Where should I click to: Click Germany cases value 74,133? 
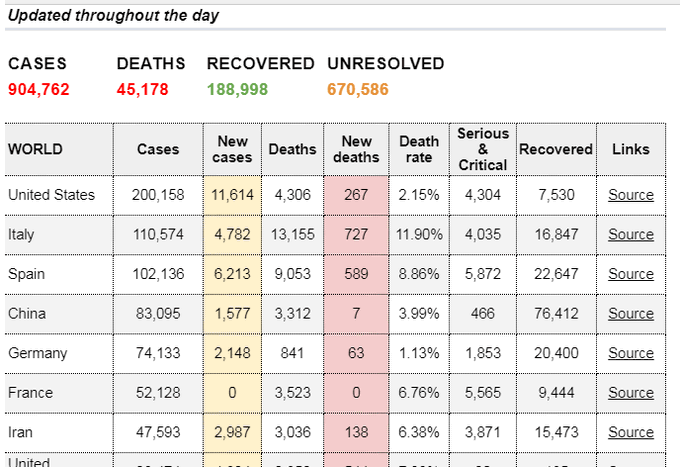[x=158, y=353]
